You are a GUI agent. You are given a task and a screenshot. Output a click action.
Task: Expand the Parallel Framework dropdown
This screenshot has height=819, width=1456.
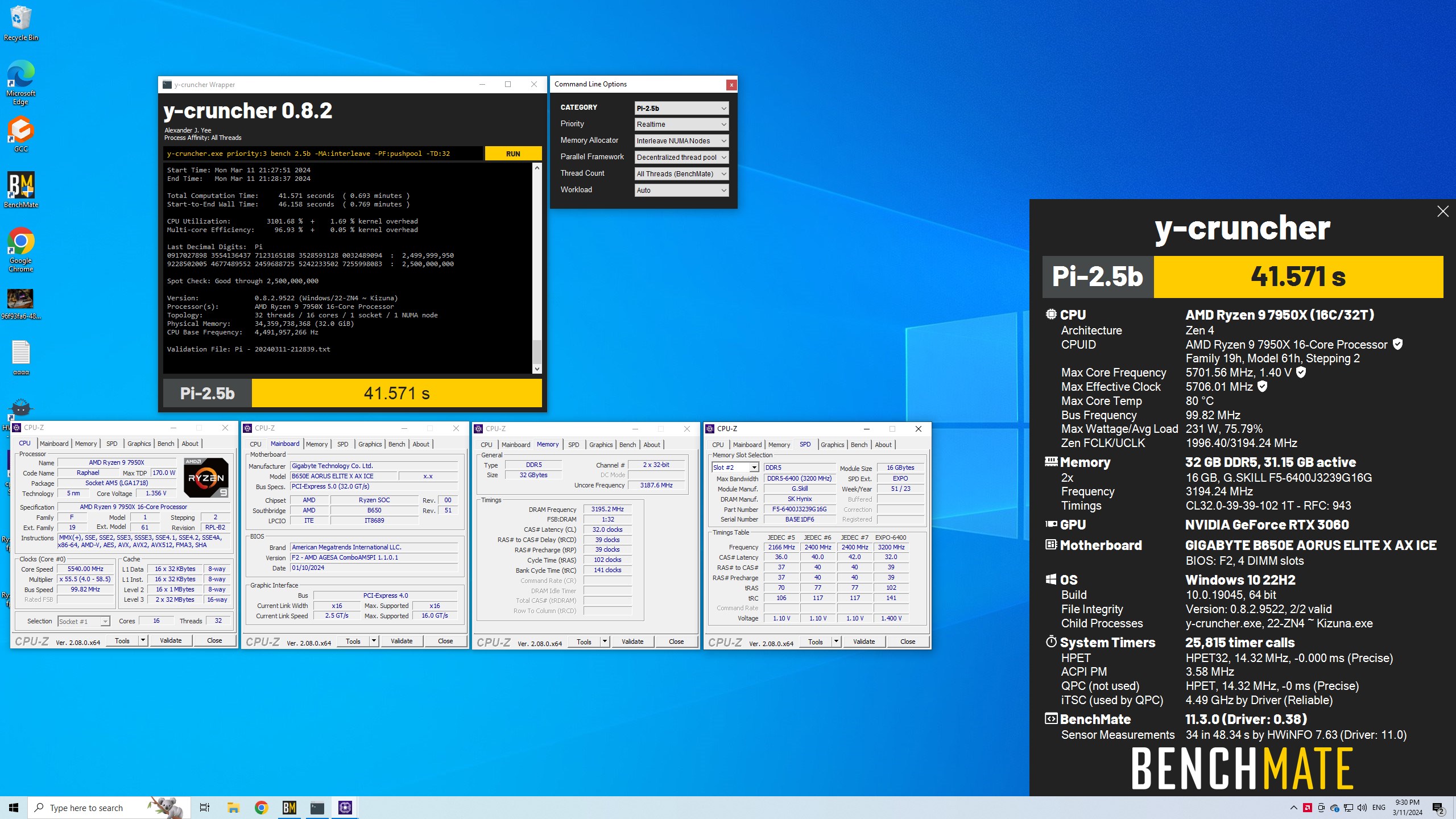(681, 158)
